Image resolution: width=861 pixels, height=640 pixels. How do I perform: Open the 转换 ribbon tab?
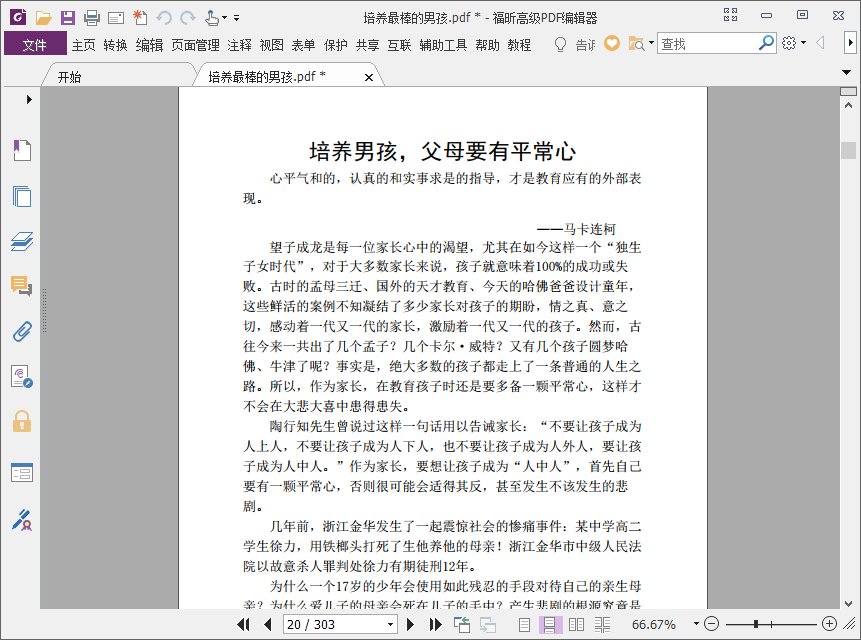115,44
